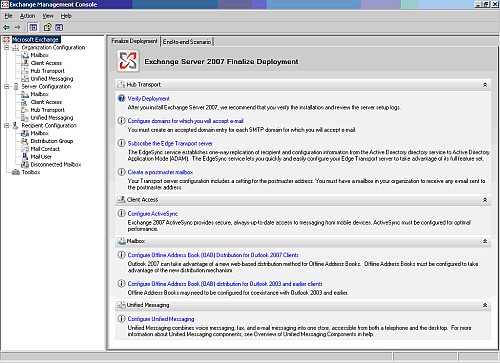This screenshot has height=363, width=500.
Task: Click the info icon beside Create a postmaster mailbox
Action: 121,172
